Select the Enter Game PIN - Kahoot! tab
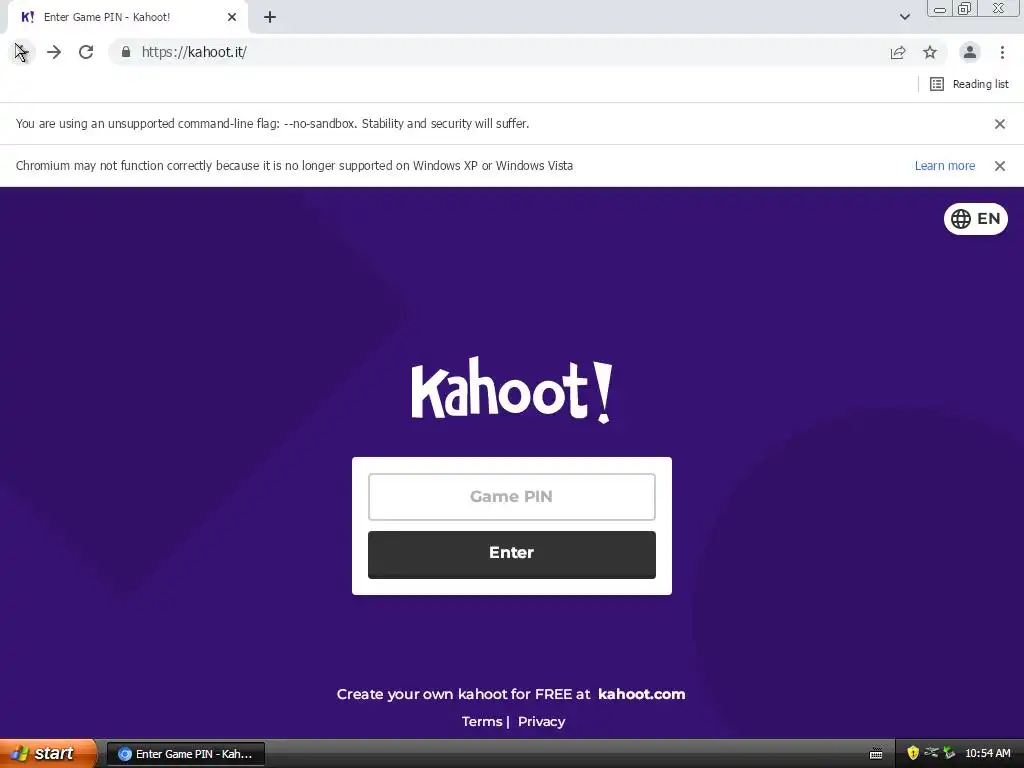Image resolution: width=1024 pixels, height=768 pixels. 127,17
